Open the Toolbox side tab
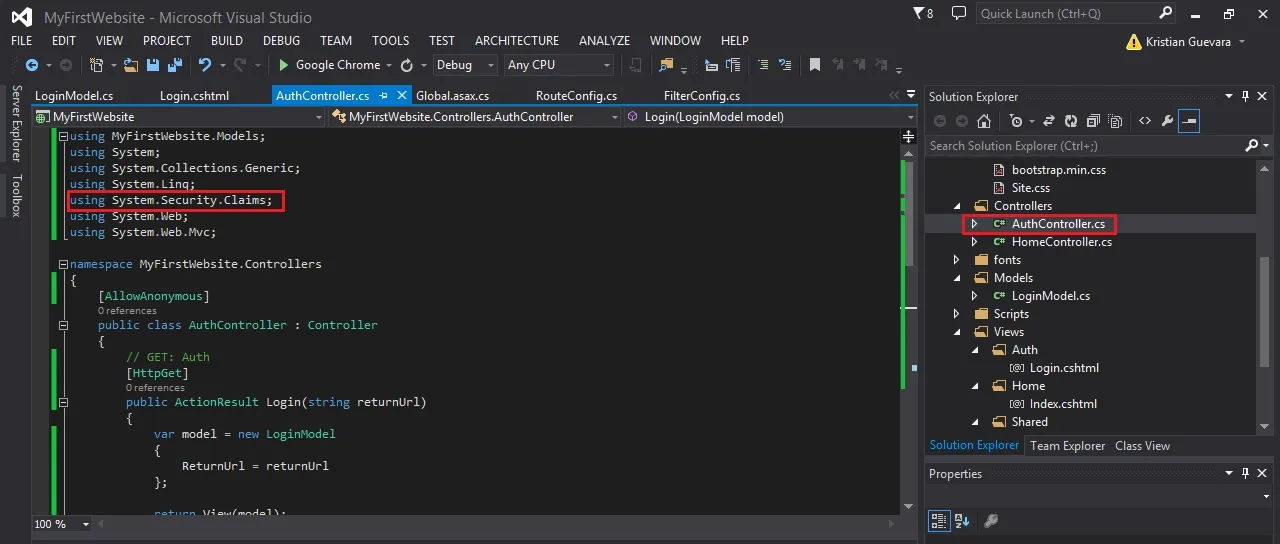 [x=16, y=195]
